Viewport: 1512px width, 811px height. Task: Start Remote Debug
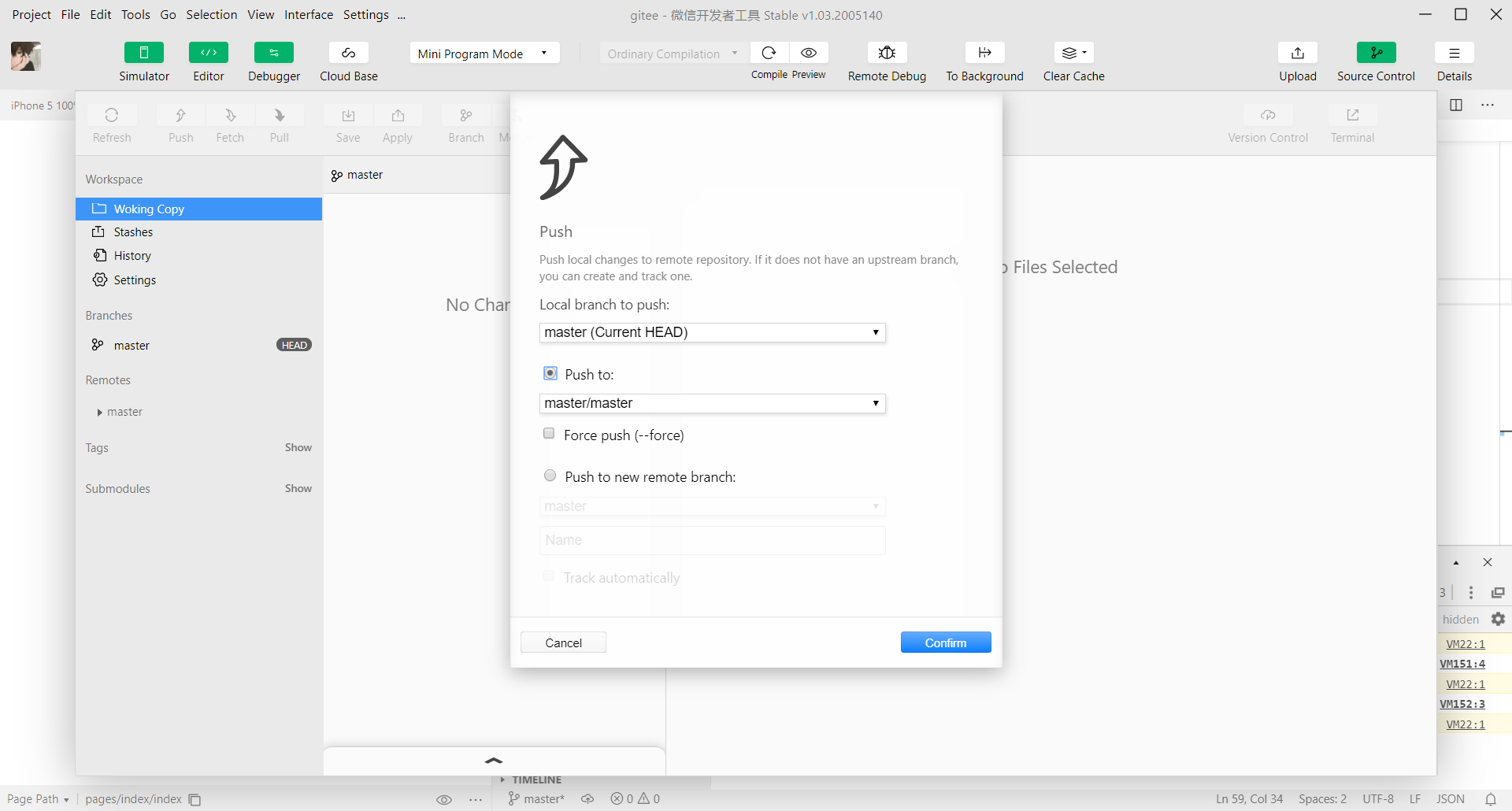pyautogui.click(x=887, y=53)
